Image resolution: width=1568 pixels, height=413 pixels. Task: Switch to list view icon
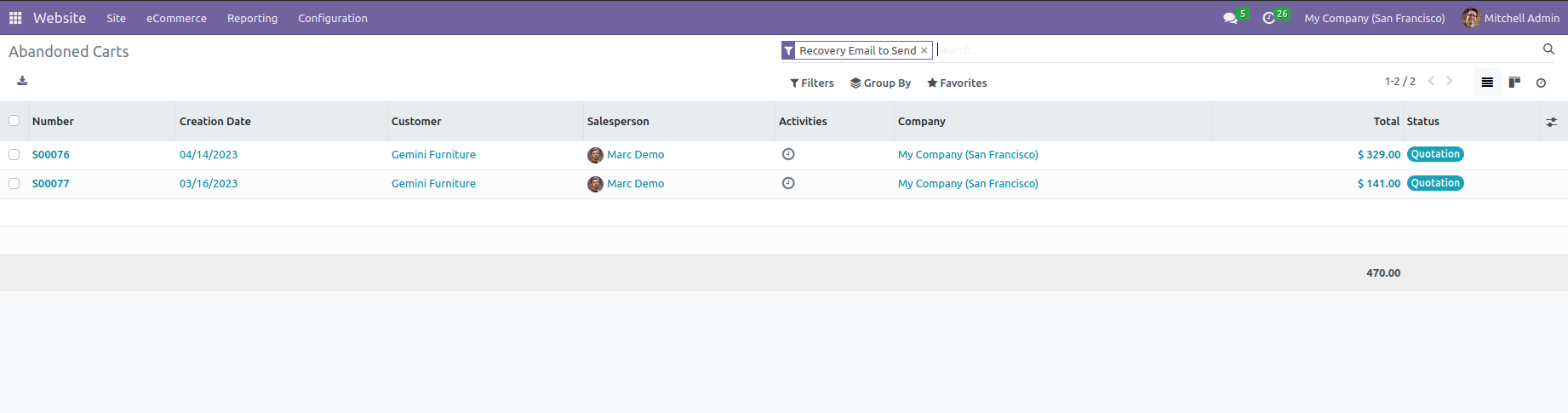pyautogui.click(x=1487, y=83)
